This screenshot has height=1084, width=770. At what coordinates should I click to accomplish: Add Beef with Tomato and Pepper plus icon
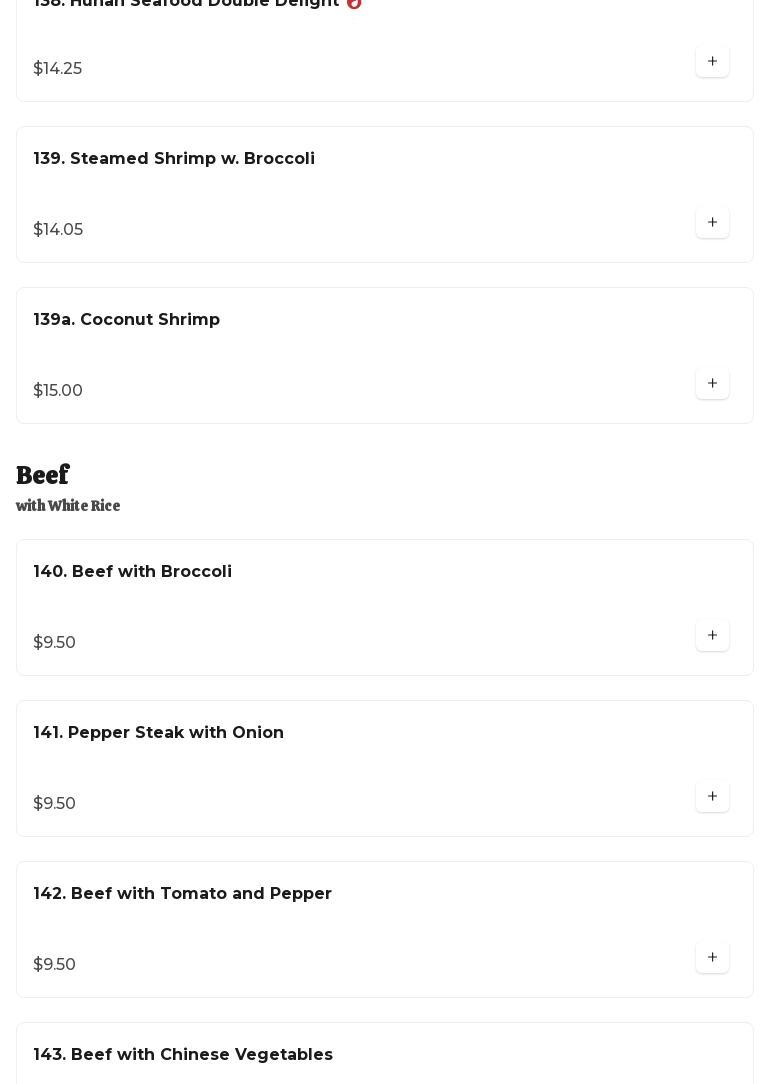712,957
